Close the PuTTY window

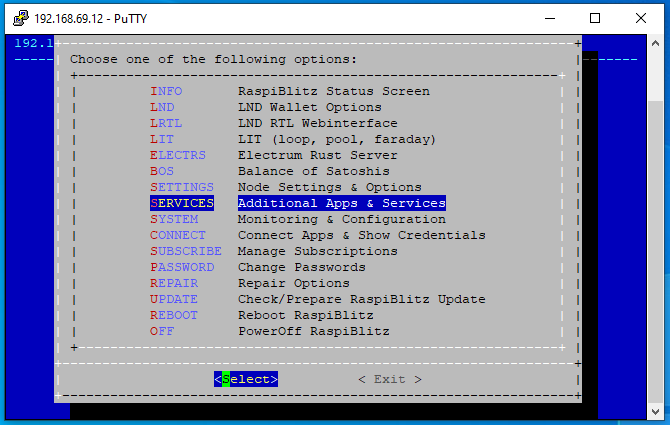[x=641, y=18]
